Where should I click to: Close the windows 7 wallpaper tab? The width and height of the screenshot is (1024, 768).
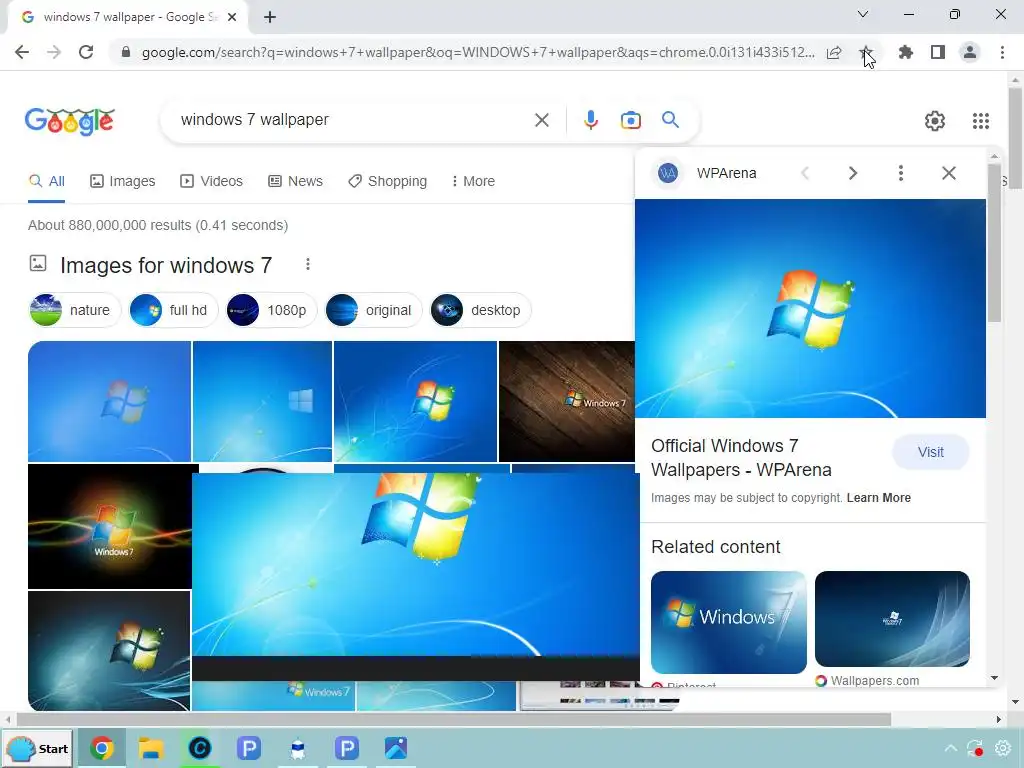232,17
